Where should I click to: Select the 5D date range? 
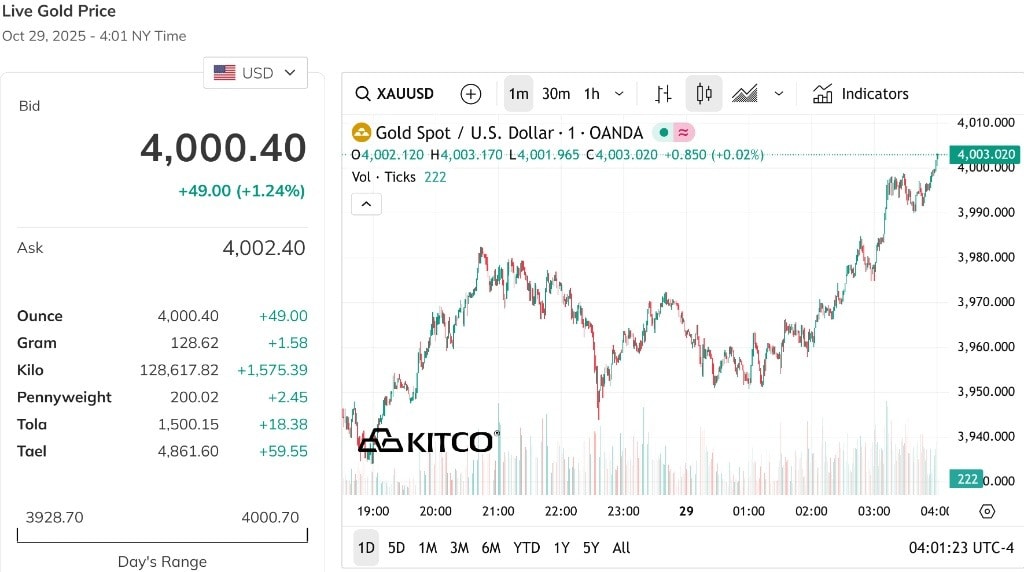point(396,548)
